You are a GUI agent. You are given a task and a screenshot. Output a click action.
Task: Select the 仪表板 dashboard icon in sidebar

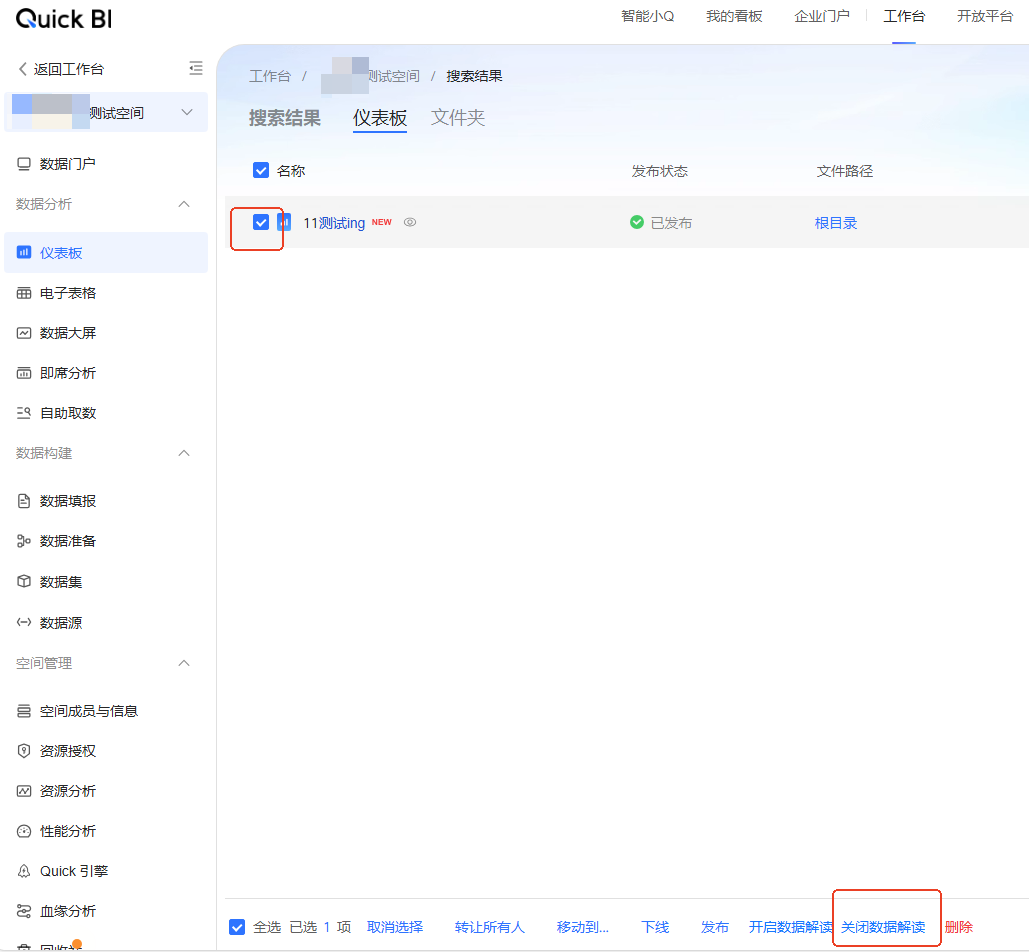(24, 253)
